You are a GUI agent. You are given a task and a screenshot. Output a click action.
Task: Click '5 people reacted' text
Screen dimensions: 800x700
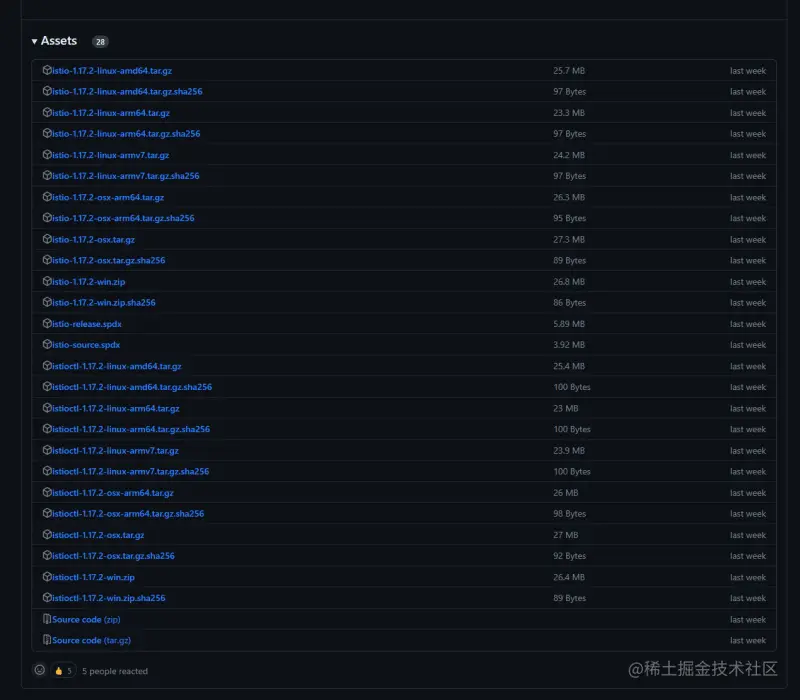[x=115, y=673]
